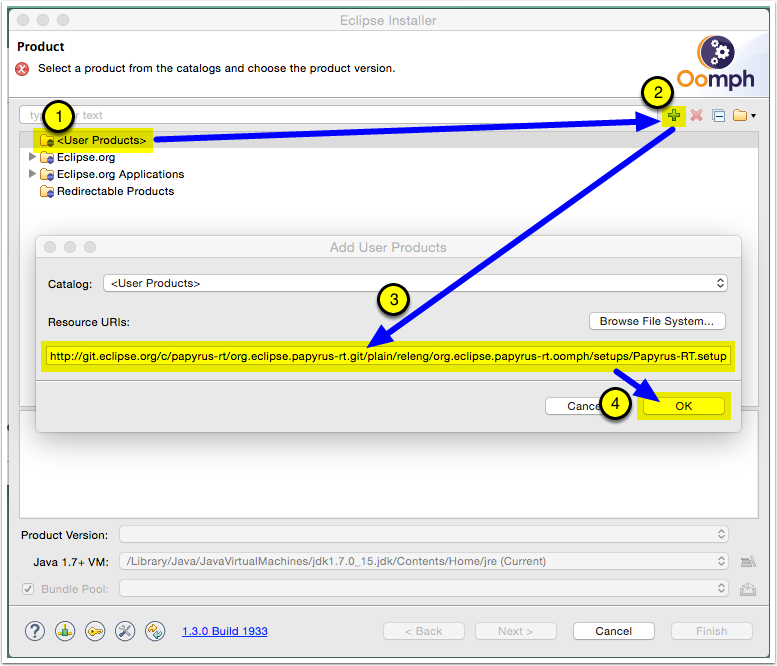This screenshot has width=777, height=666.
Task: Click the green plus add user products icon
Action: pos(673,115)
